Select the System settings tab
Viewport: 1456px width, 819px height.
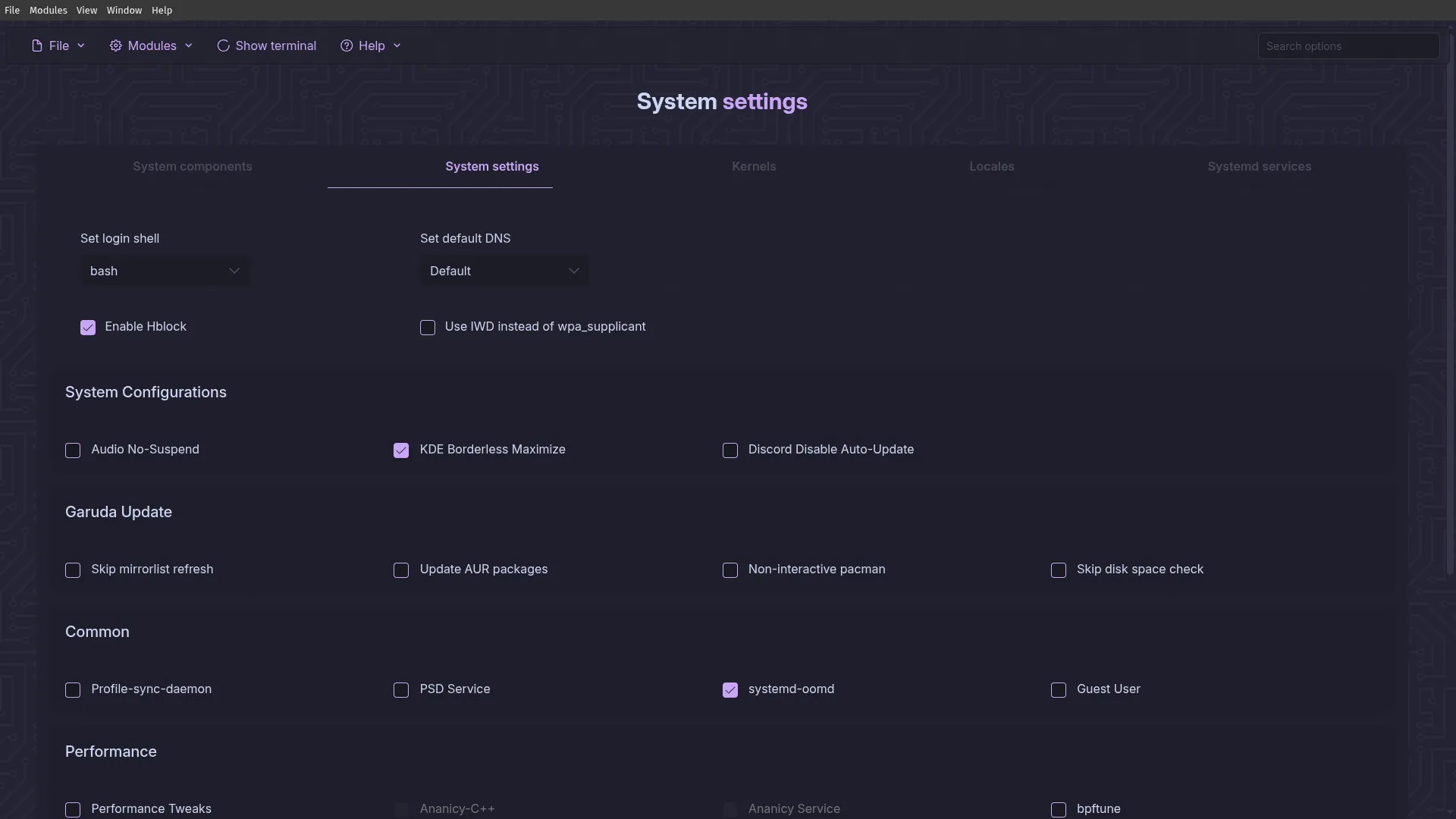point(492,166)
